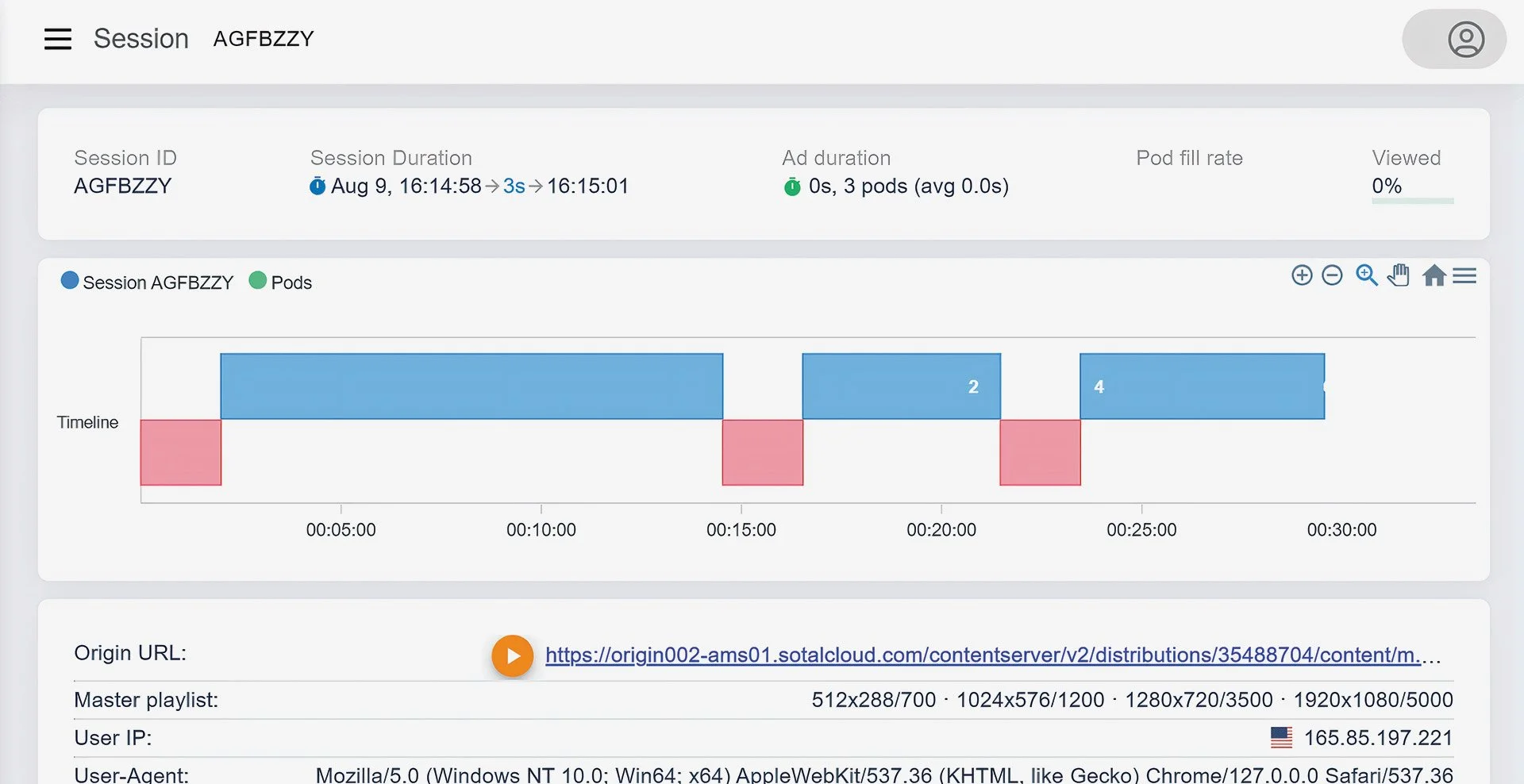The height and width of the screenshot is (784, 1524).
Task: Click the 0s, 3 pods ad duration text
Action: (909, 186)
